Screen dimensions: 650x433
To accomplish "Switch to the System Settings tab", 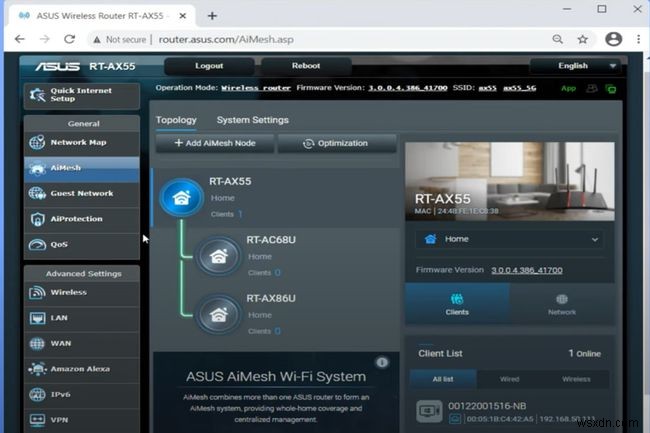I will point(252,120).
